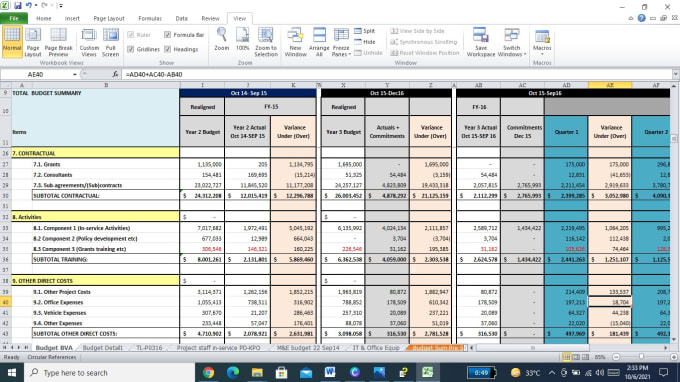The image size is (680, 382).
Task: Click the Split button
Action: pos(365,31)
